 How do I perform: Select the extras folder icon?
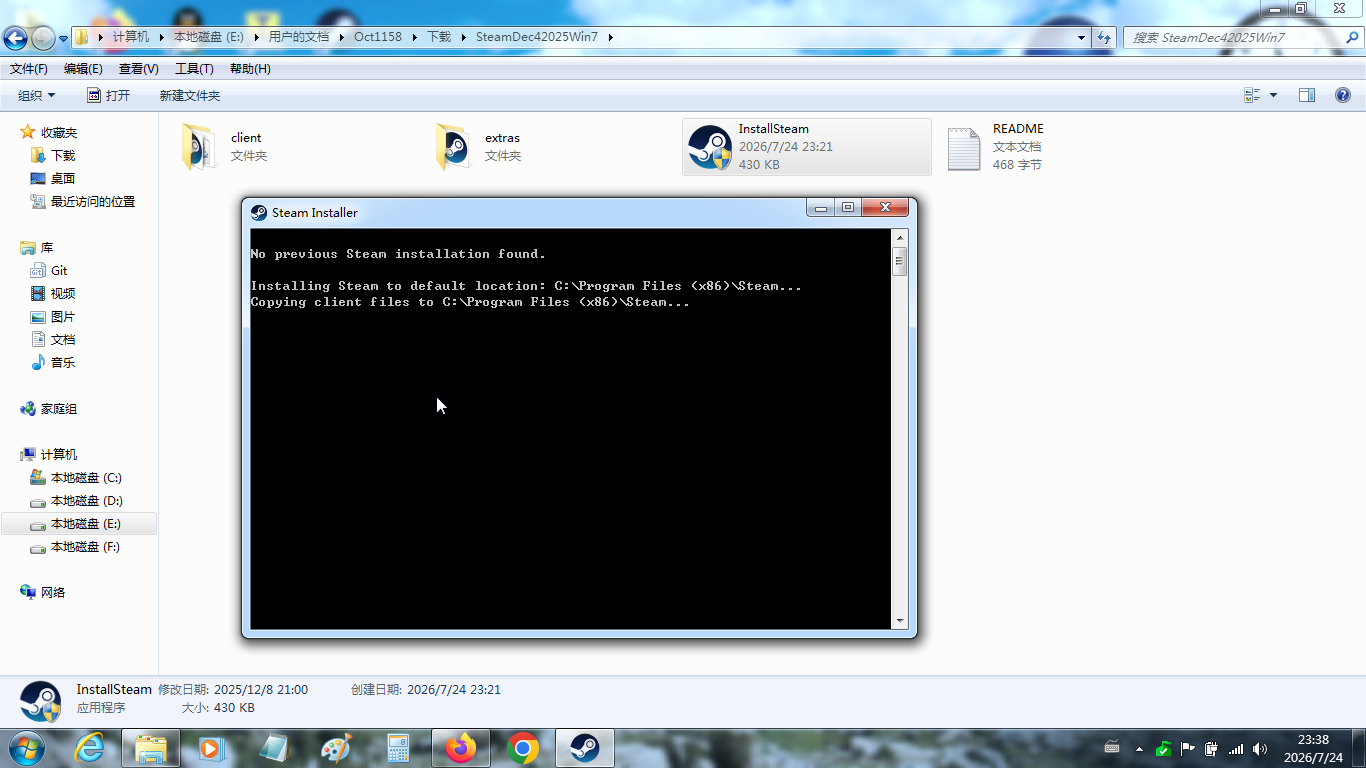click(452, 147)
